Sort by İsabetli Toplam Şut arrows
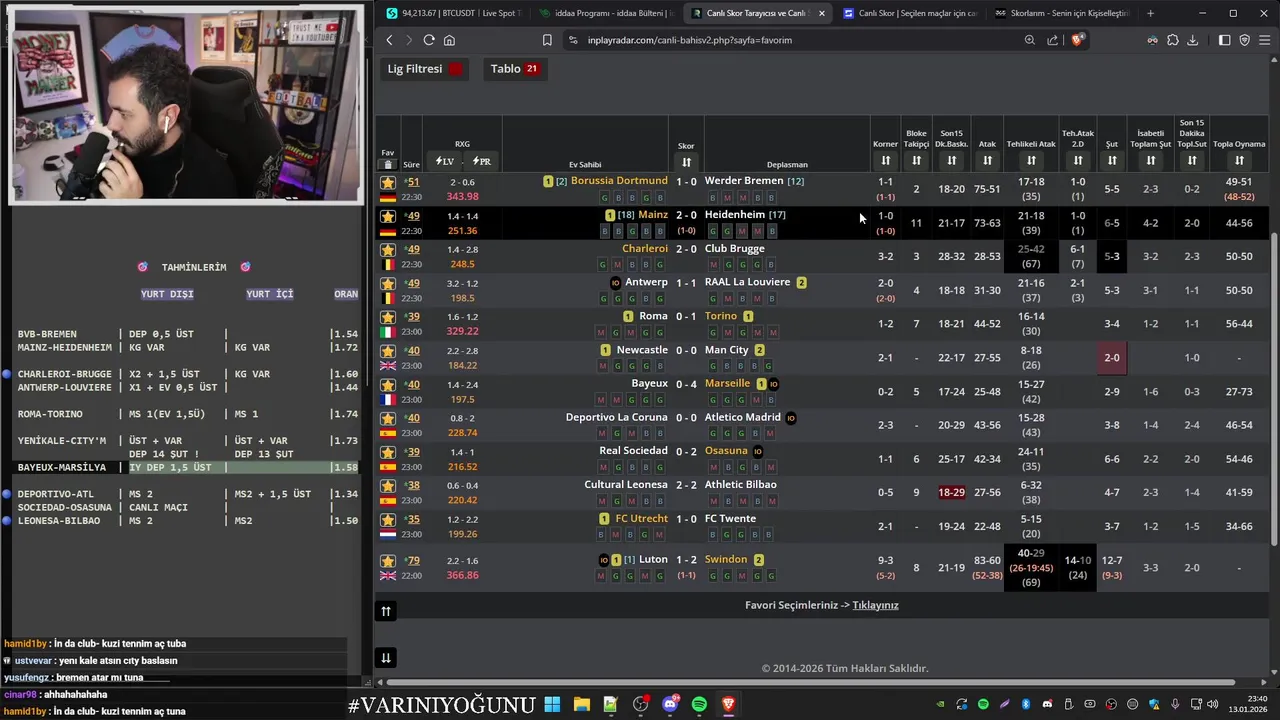Screen dimensions: 1280x720 tap(1151, 161)
